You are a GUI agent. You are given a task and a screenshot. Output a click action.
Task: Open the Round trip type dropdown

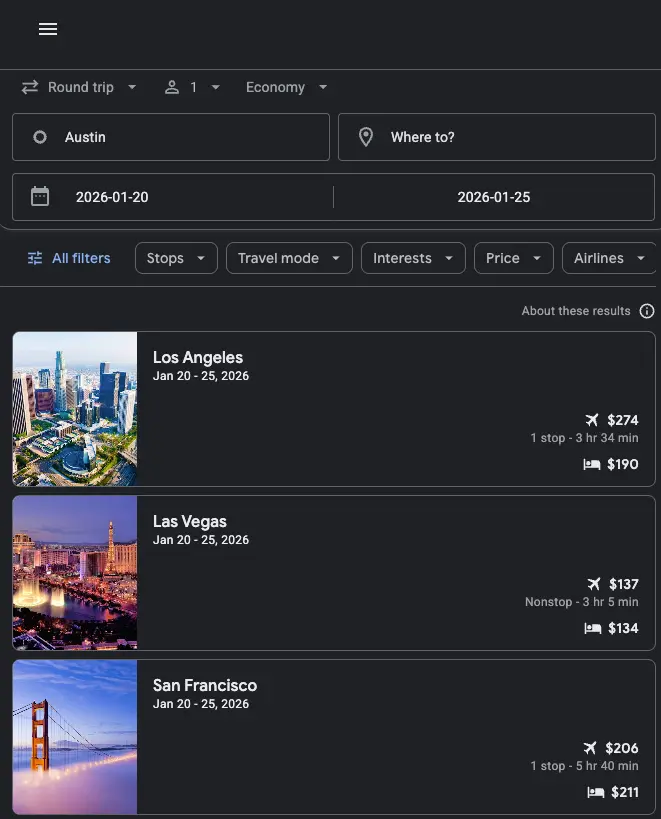coord(79,87)
